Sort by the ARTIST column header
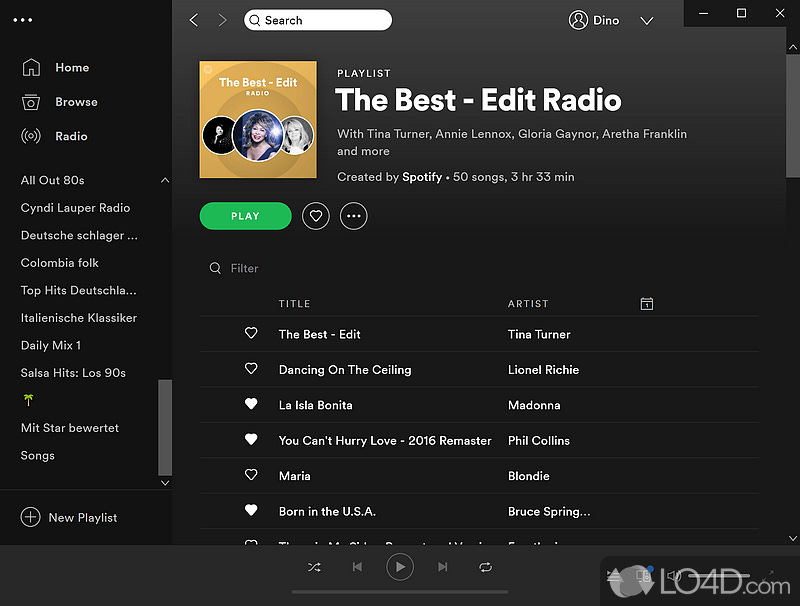Screen dimensions: 800x606 [x=528, y=304]
